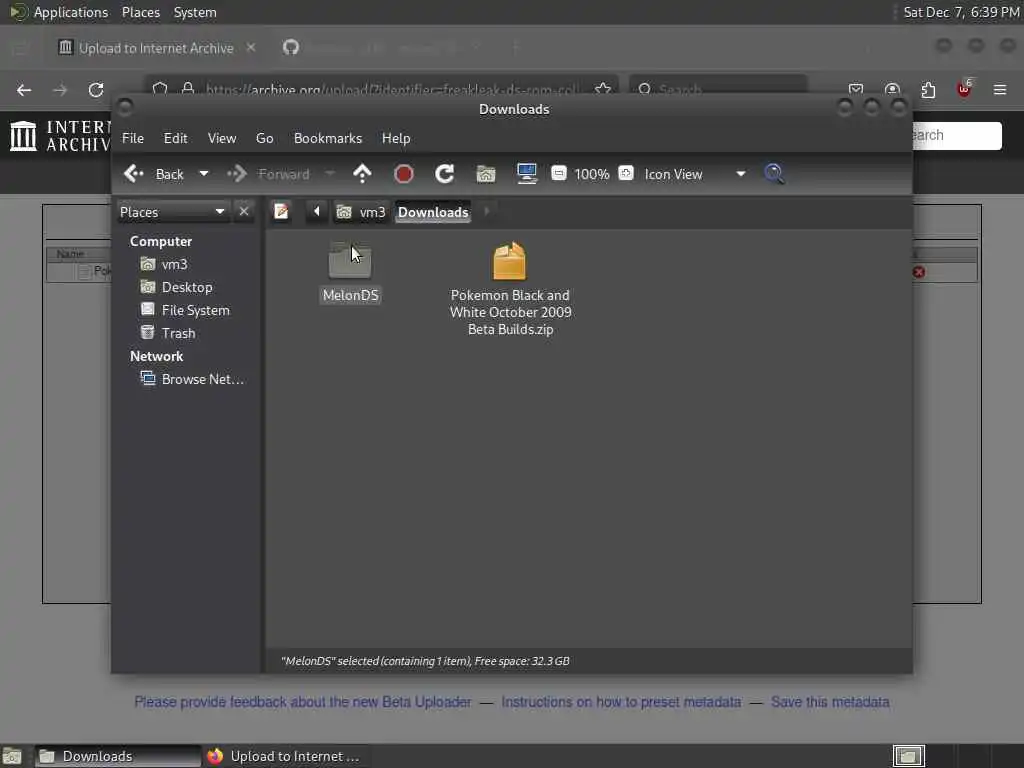1024x768 pixels.
Task: Open the View menu
Action: tap(221, 138)
